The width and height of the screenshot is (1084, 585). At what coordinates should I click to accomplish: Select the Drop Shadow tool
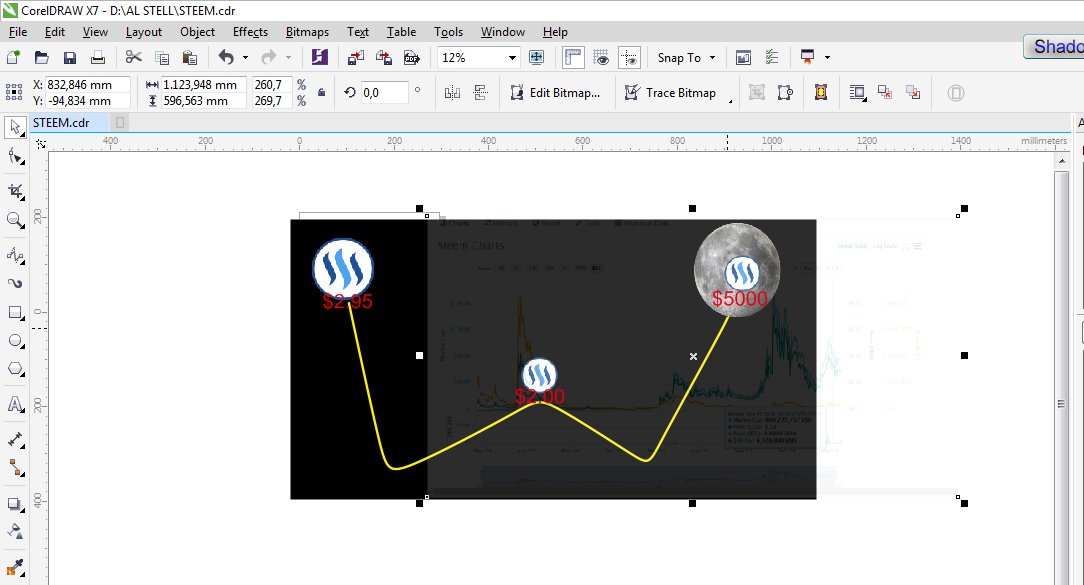click(x=15, y=504)
